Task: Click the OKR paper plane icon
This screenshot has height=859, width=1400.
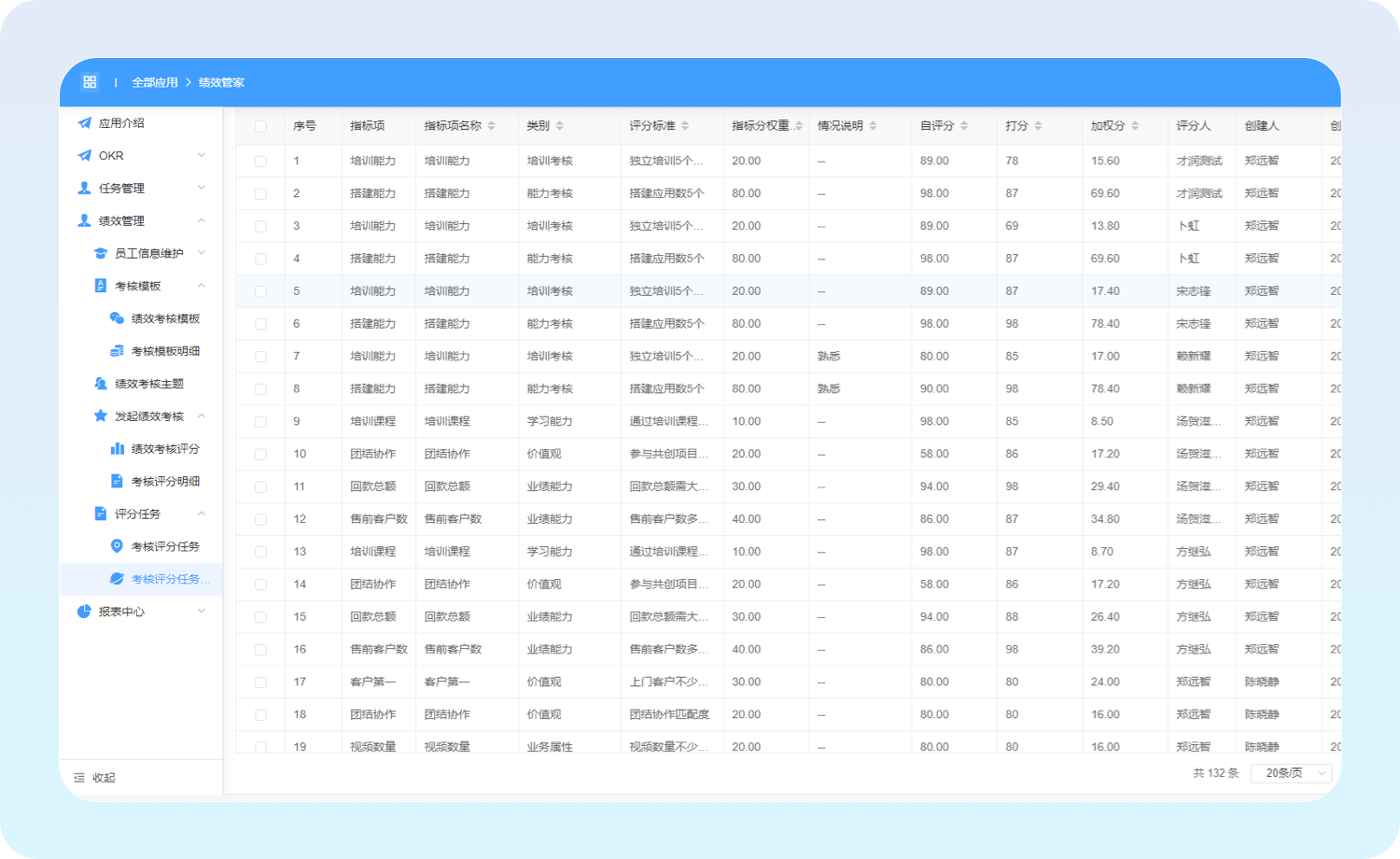Action: coord(85,156)
